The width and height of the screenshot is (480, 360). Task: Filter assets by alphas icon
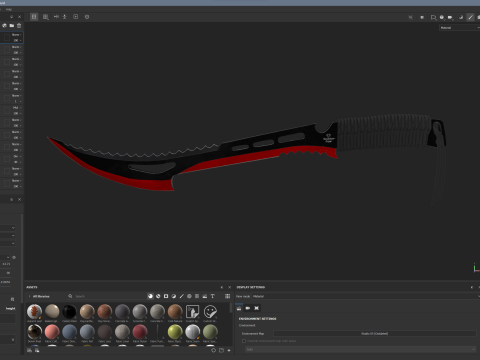tap(189, 296)
